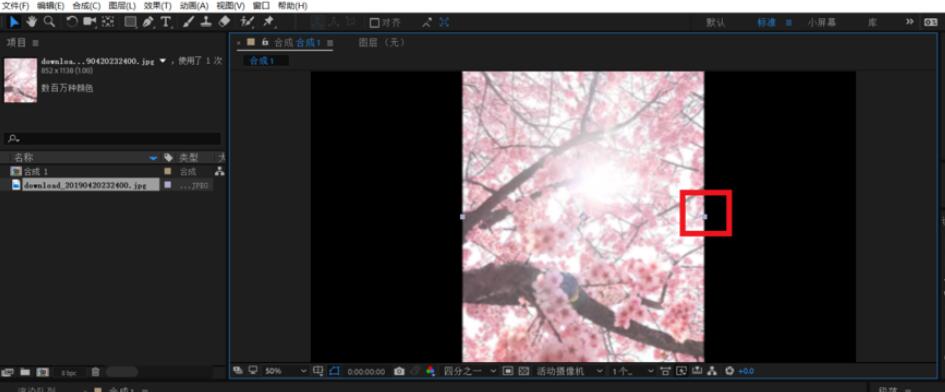Open the 四分之一 resolution dropdown
The width and height of the screenshot is (945, 392).
coord(470,371)
